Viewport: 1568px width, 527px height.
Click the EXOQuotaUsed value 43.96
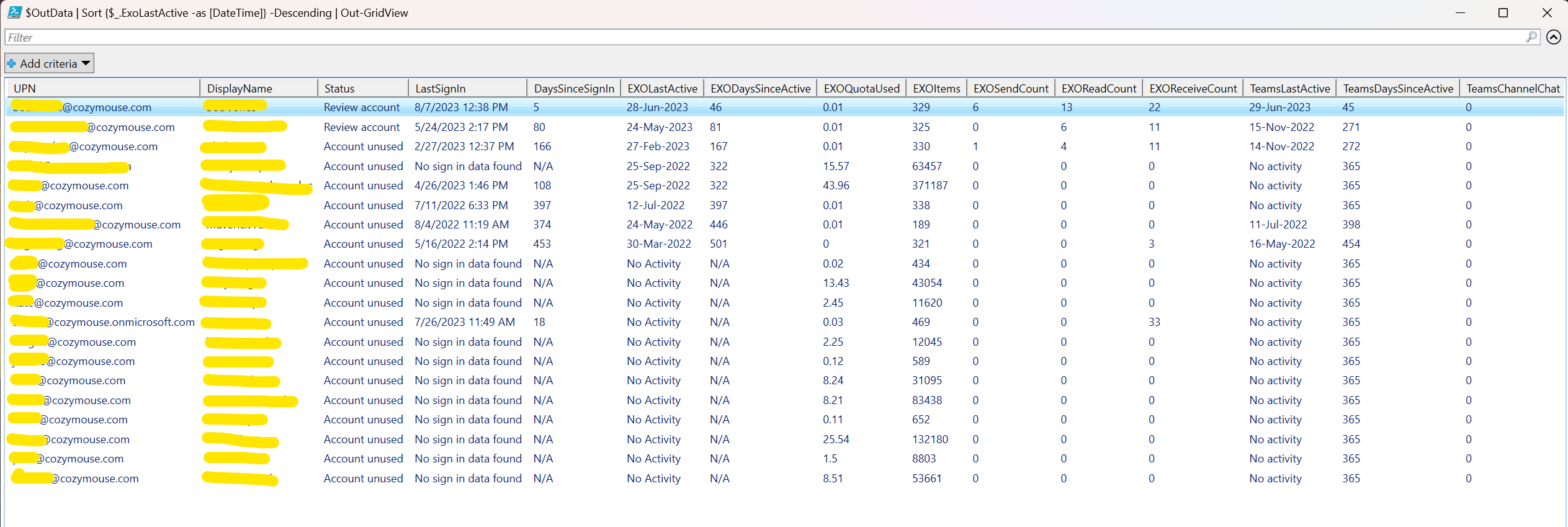[x=836, y=186]
